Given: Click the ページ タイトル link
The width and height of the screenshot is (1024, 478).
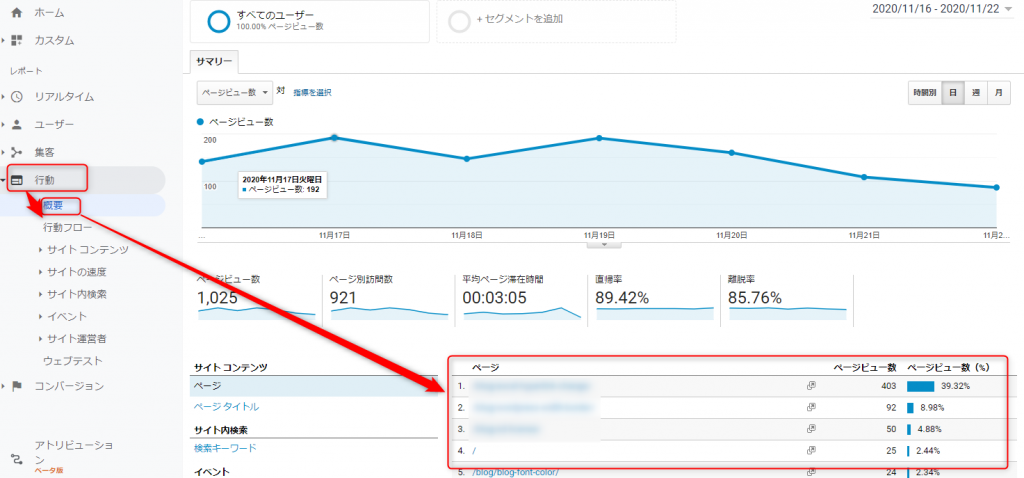Looking at the screenshot, I should coord(227,407).
